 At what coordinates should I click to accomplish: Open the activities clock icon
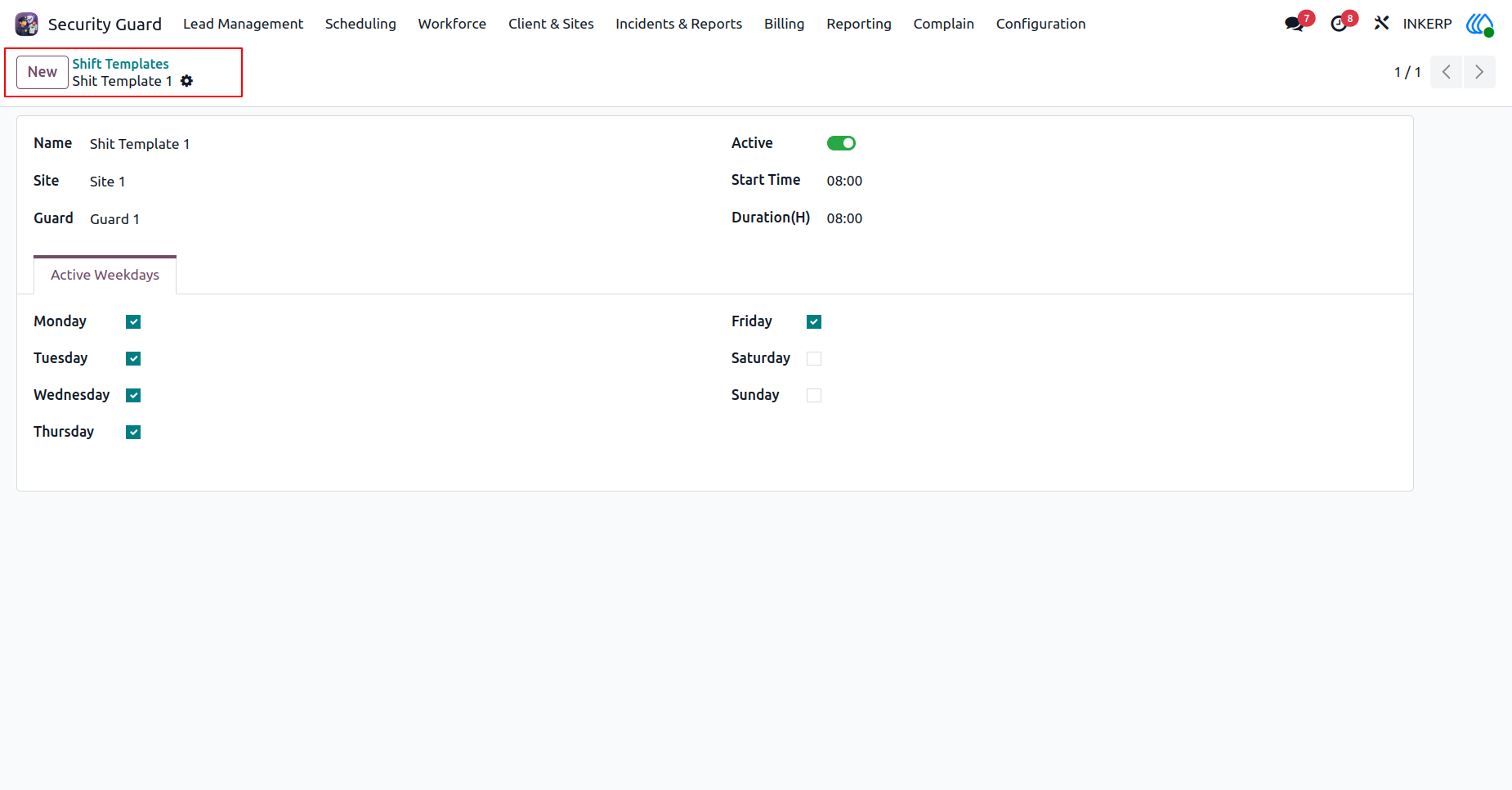tap(1339, 24)
